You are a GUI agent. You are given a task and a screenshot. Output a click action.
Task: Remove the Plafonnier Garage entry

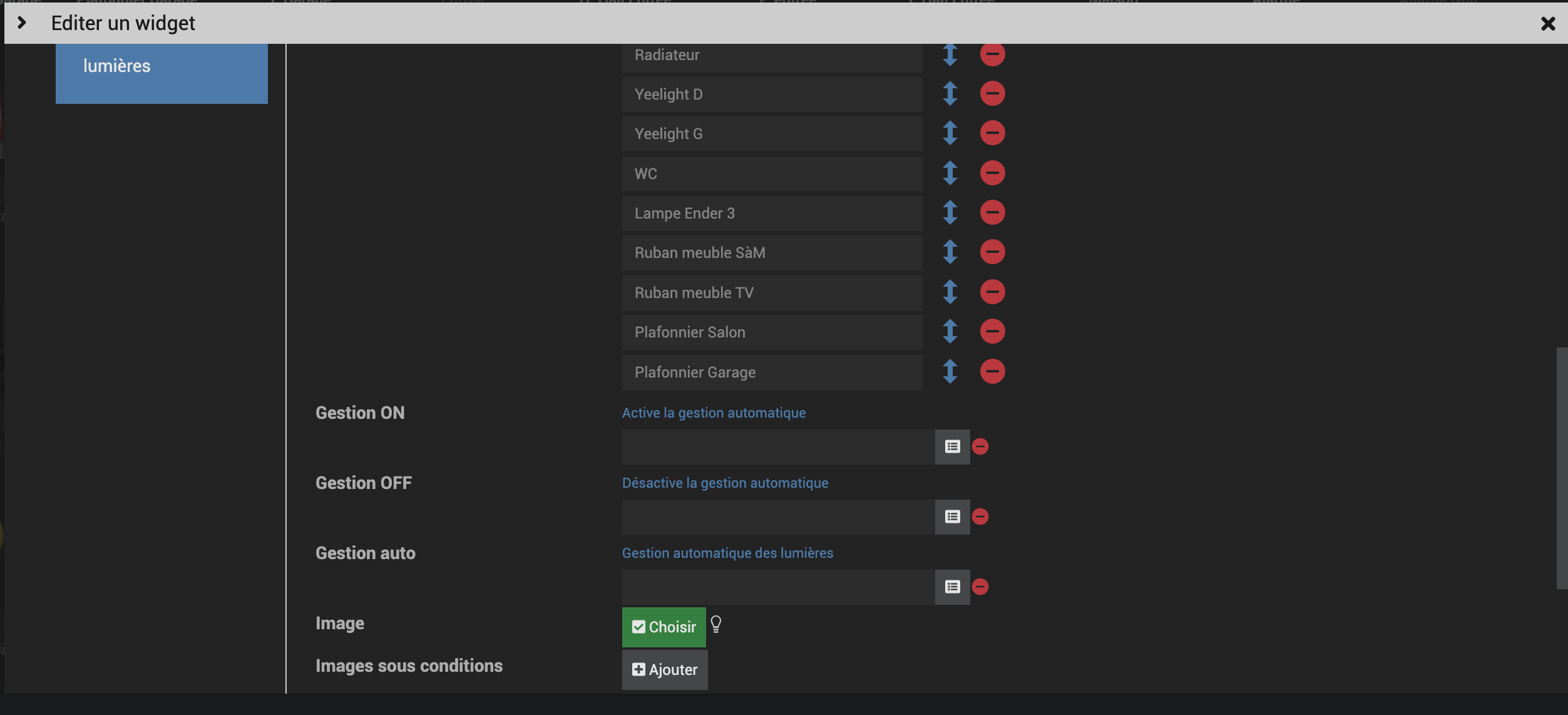tap(992, 372)
